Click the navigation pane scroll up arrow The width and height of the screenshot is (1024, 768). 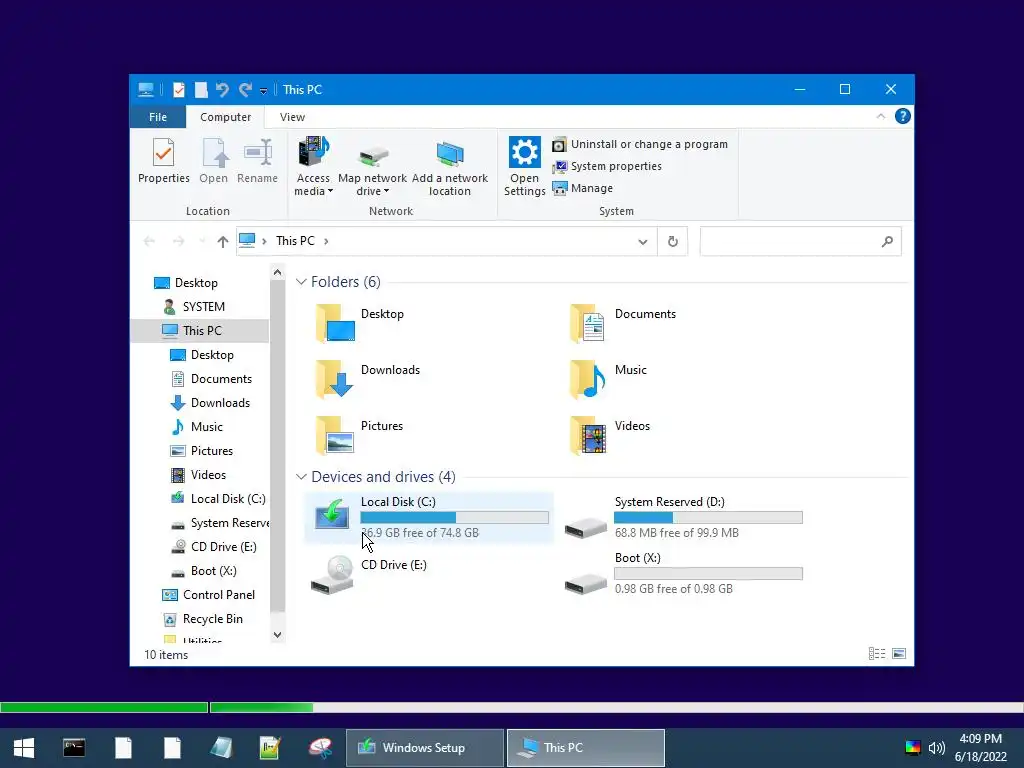pyautogui.click(x=278, y=272)
